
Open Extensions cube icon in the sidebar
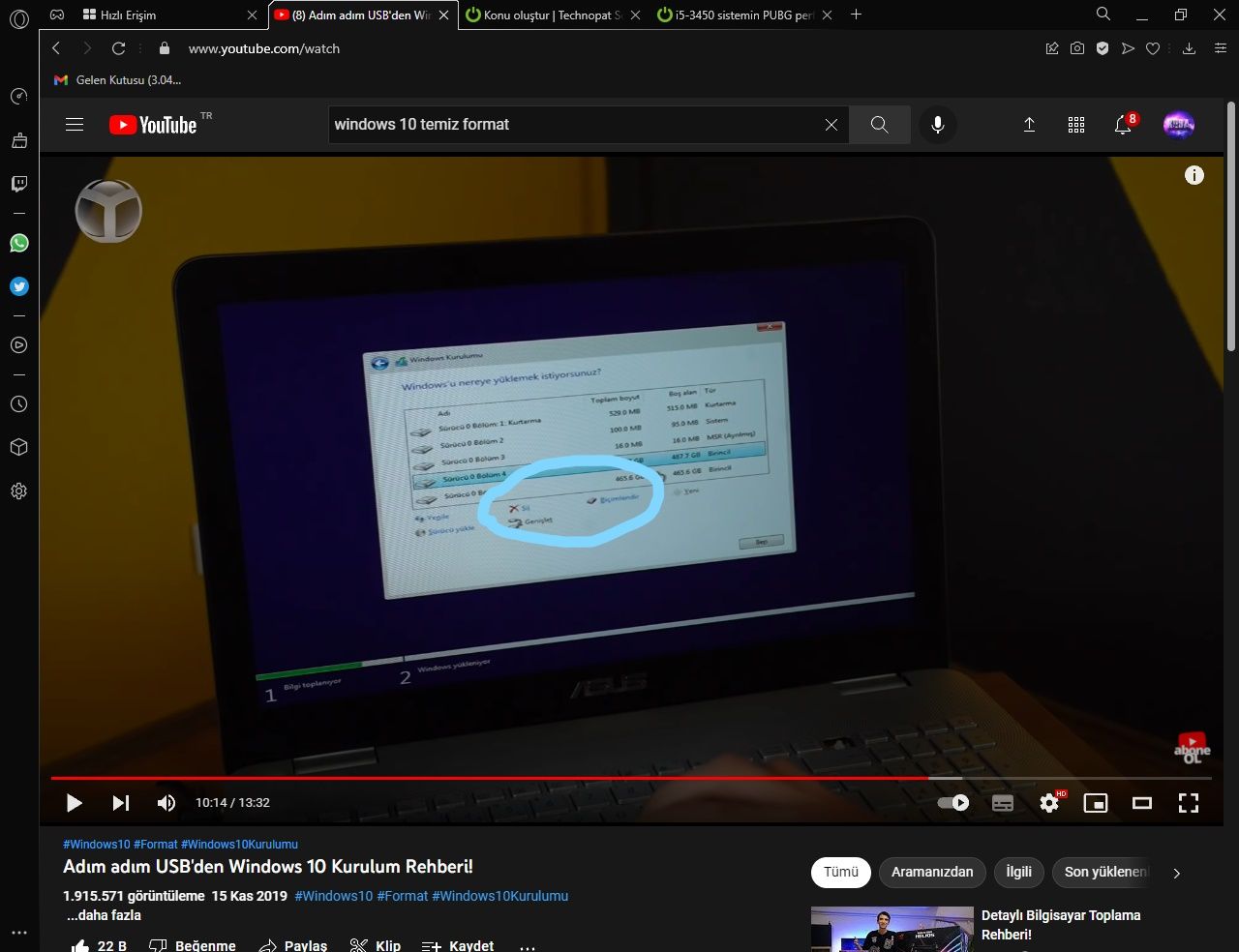19,448
